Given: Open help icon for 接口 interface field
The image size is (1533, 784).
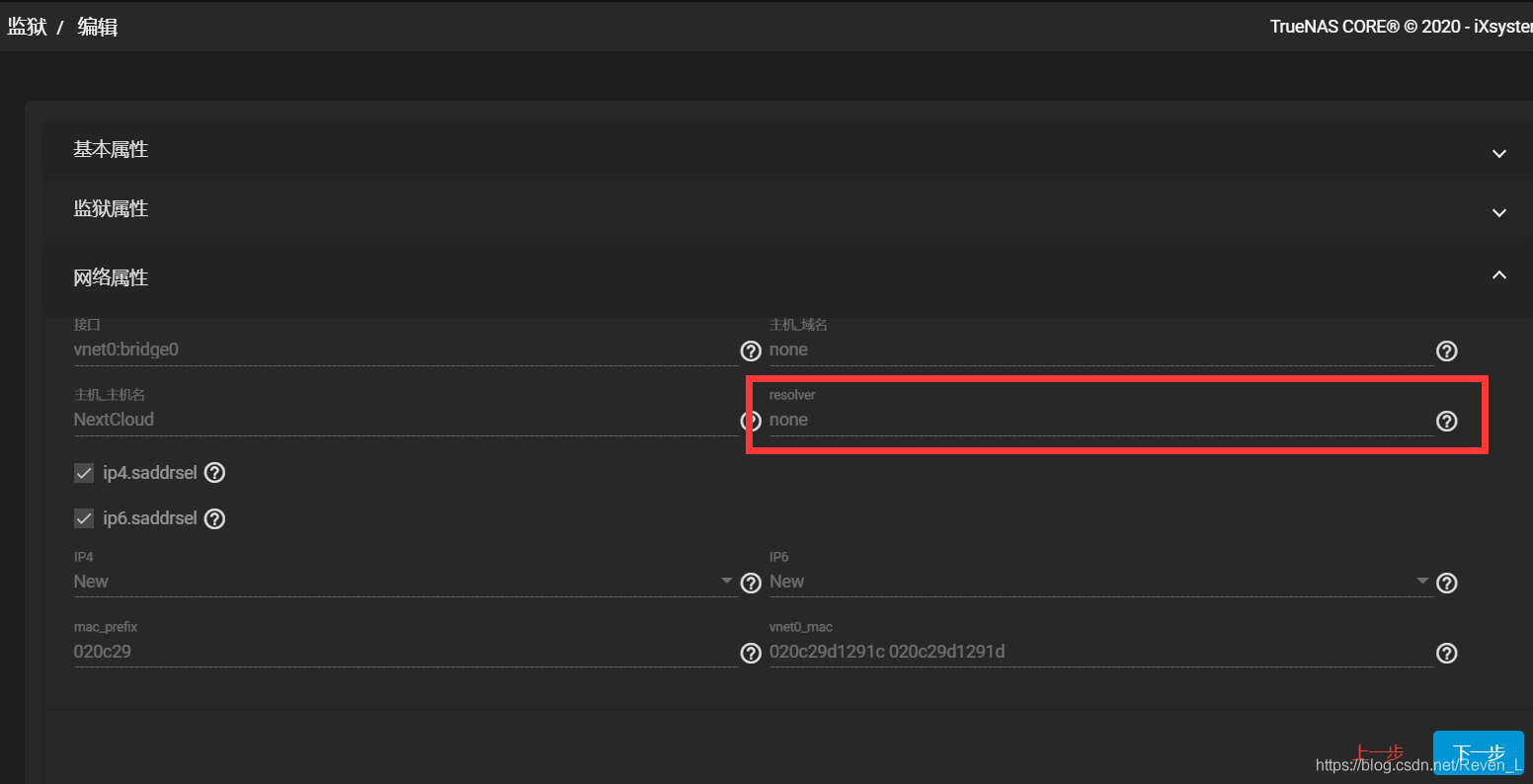Looking at the screenshot, I should pyautogui.click(x=751, y=351).
